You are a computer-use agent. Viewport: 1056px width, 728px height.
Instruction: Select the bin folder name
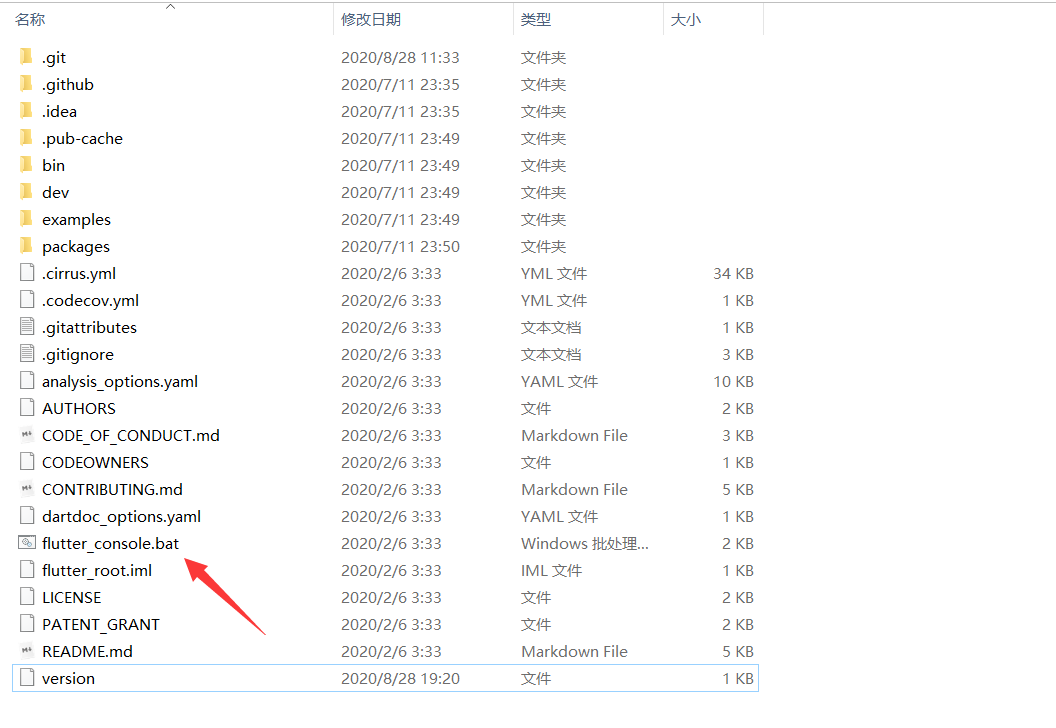53,166
